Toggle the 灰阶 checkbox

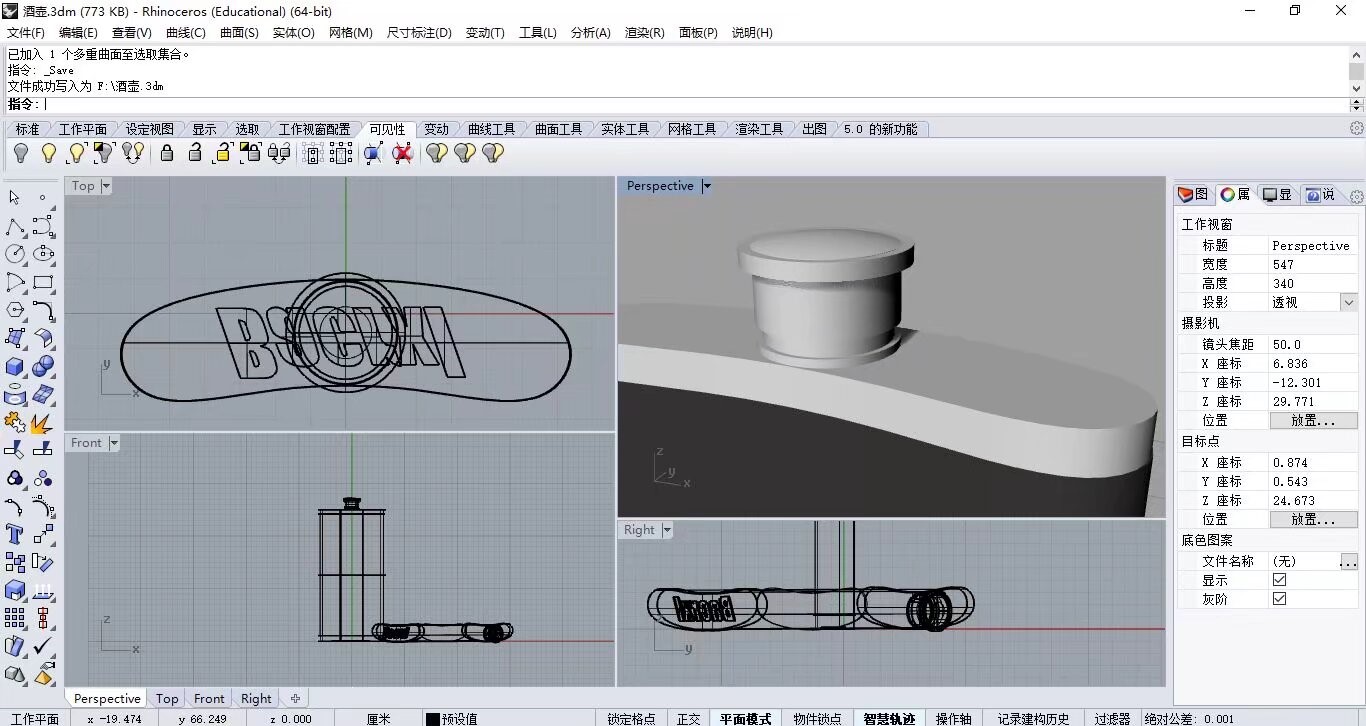tap(1279, 599)
